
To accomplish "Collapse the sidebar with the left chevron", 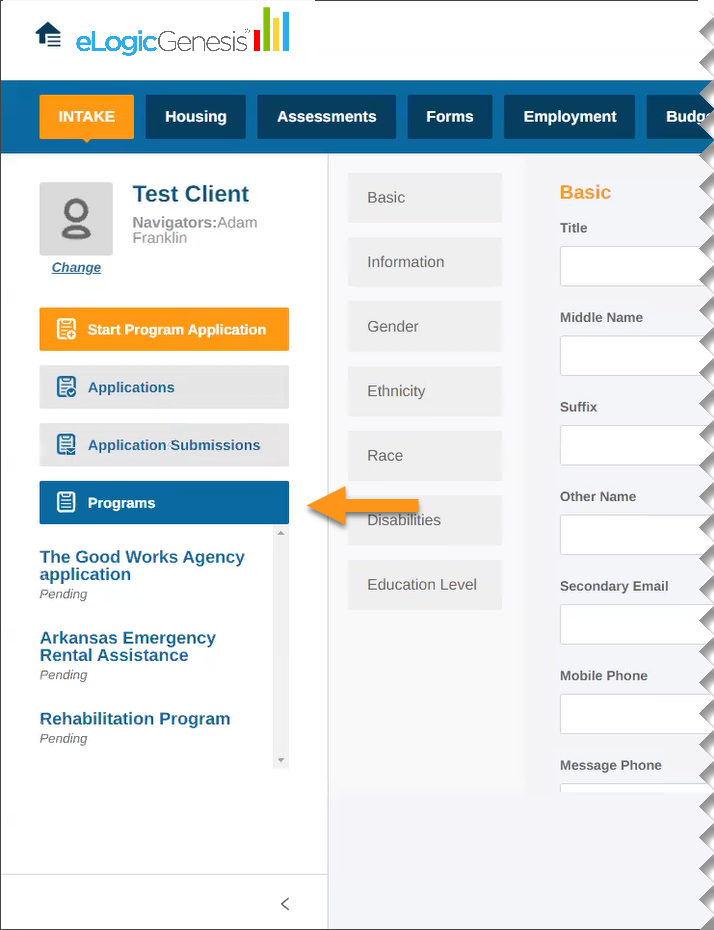I will [285, 904].
